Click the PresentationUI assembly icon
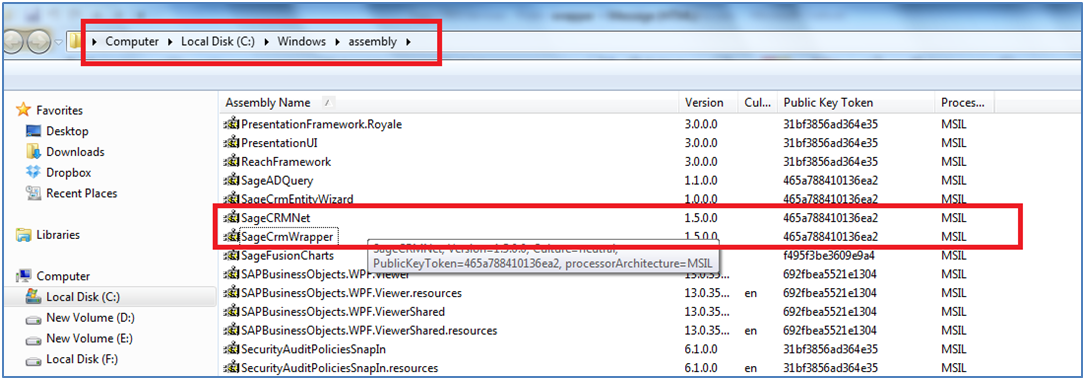This screenshot has height=380, width=1085. (231, 143)
